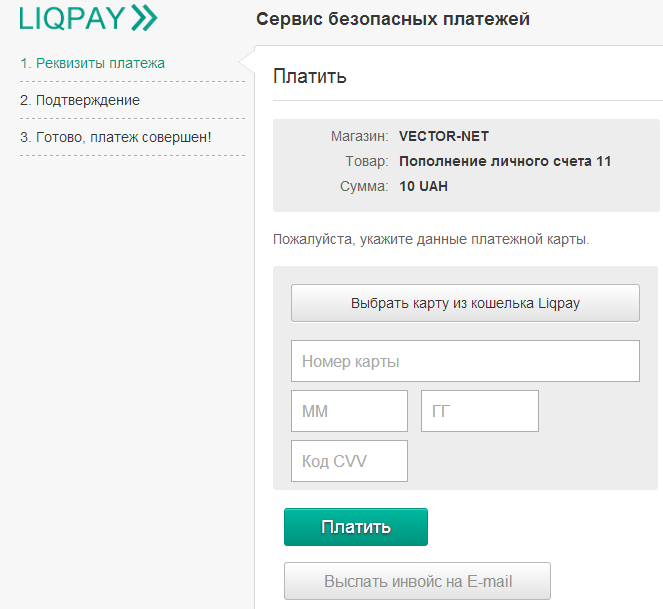The image size is (663, 609).
Task: Click the 10 UAH amount
Action: (424, 186)
